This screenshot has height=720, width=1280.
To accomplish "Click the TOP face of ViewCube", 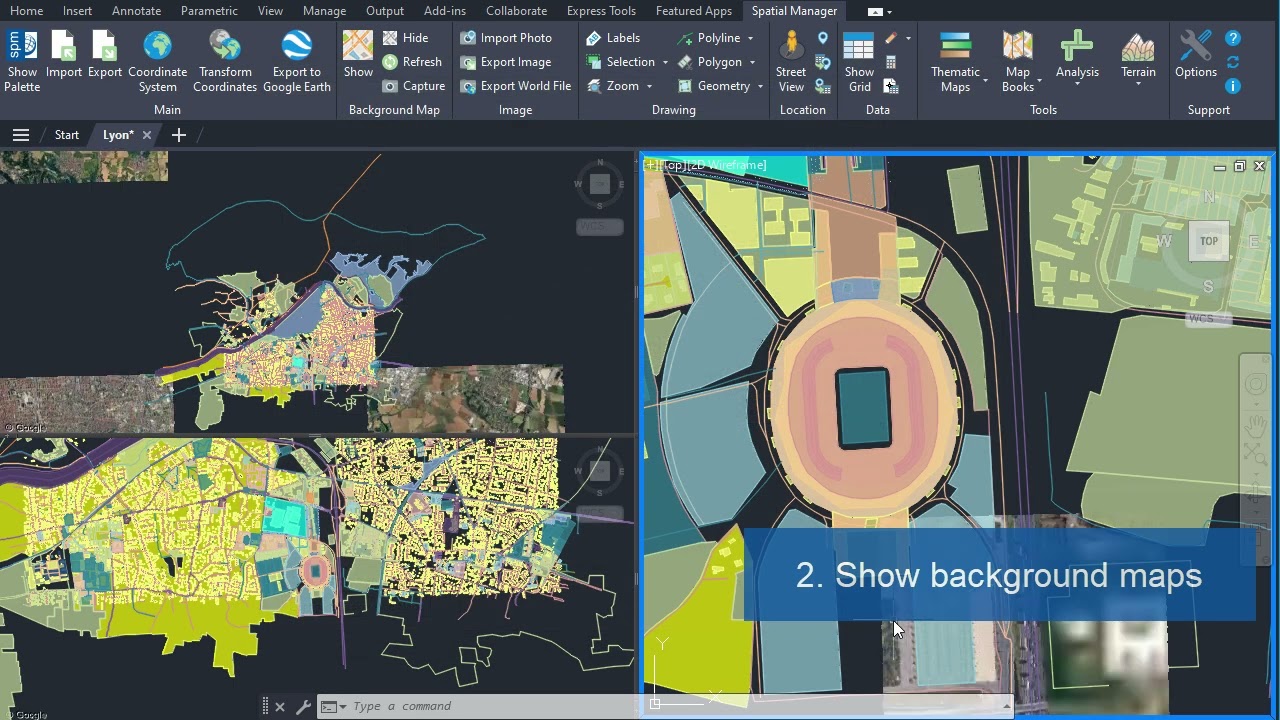I will [x=1209, y=241].
